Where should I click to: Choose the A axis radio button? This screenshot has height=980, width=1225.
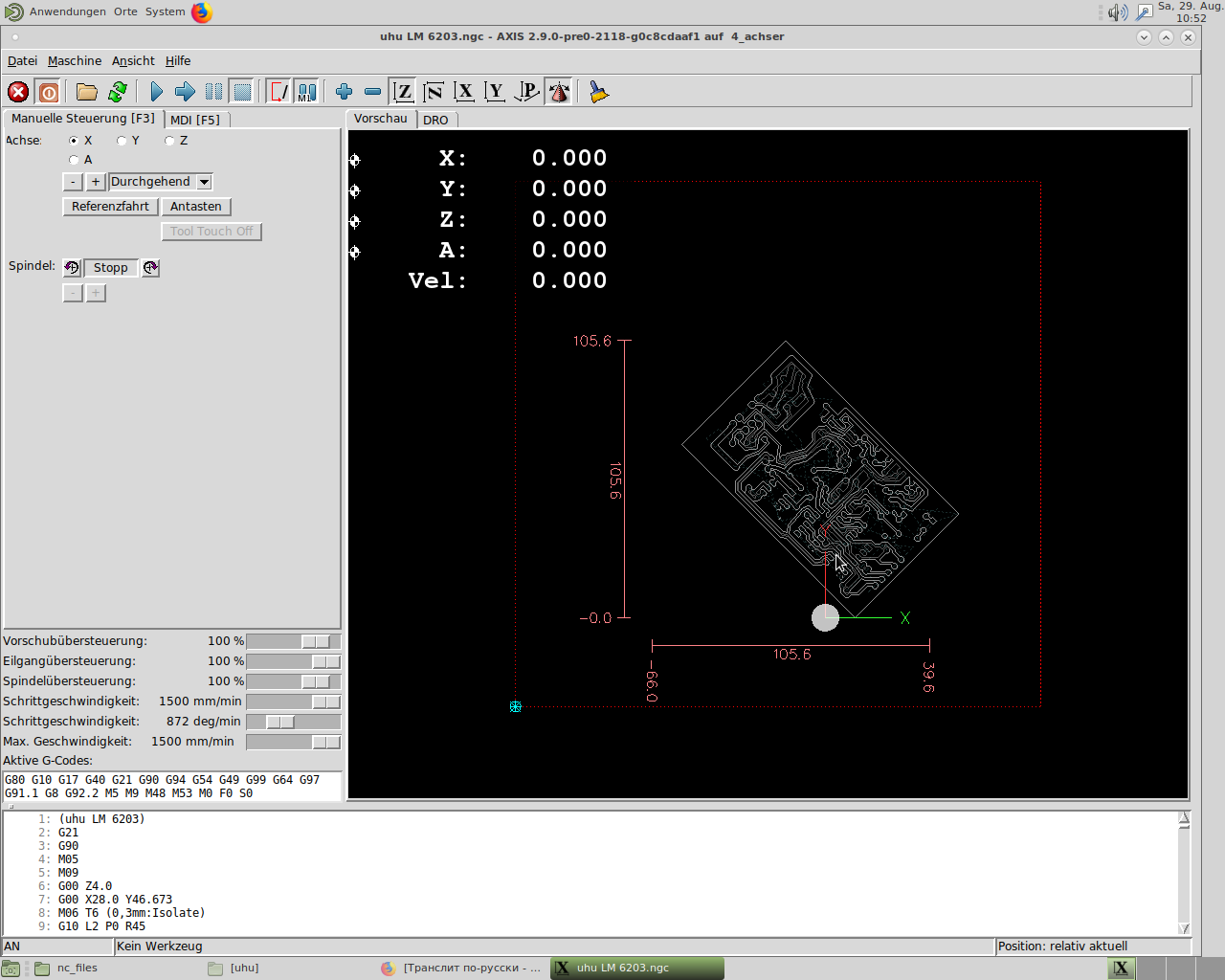74,160
